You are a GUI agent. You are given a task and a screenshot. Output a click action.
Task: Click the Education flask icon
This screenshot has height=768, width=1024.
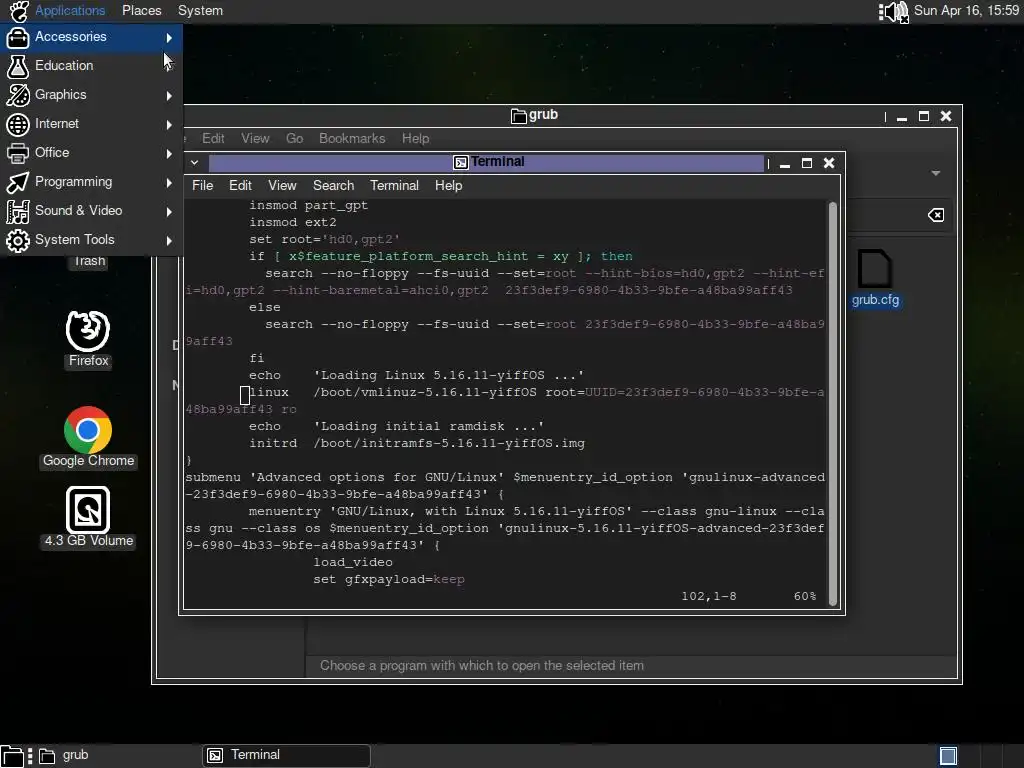pyautogui.click(x=18, y=66)
